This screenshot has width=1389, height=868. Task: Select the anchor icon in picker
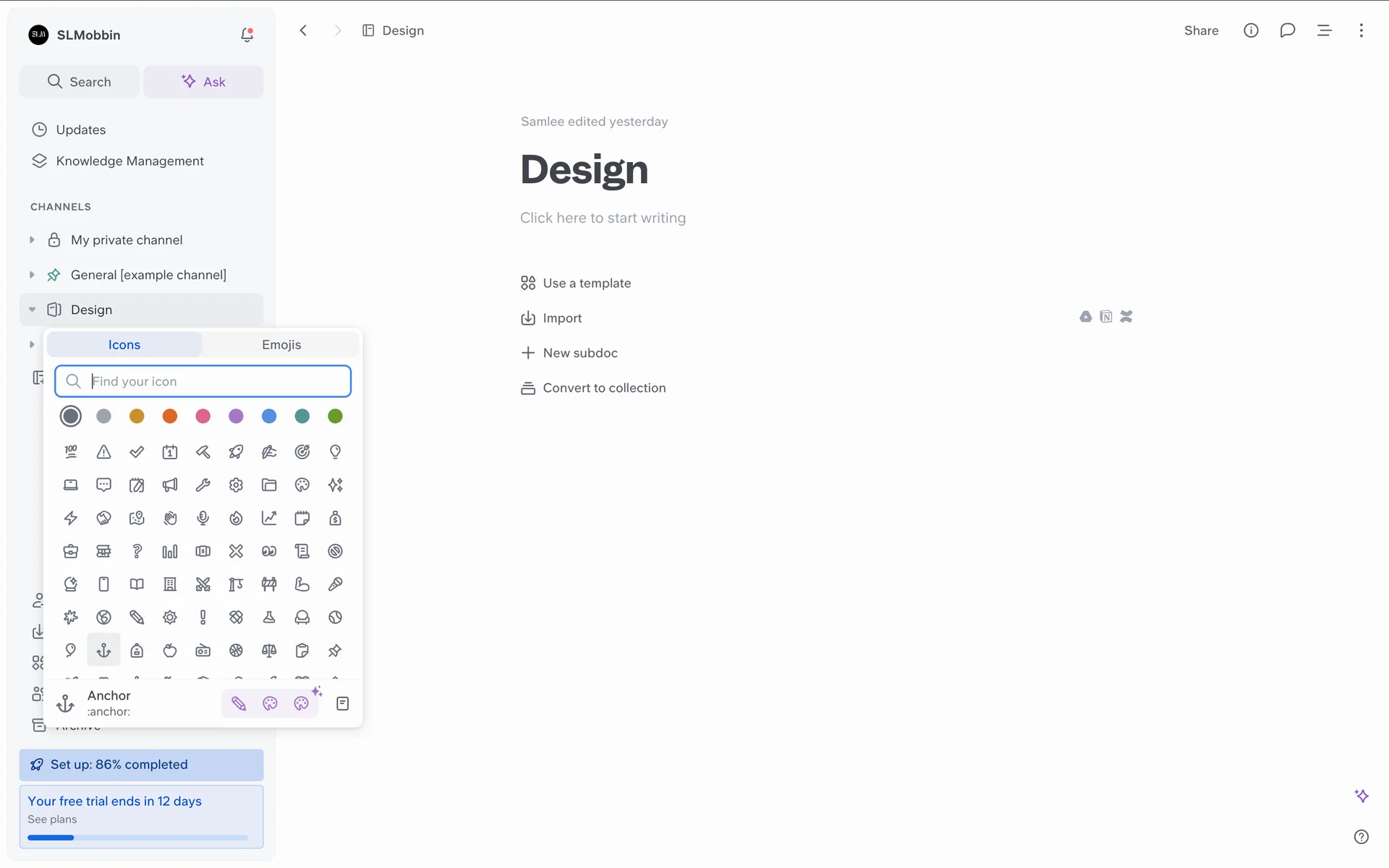coord(103,650)
